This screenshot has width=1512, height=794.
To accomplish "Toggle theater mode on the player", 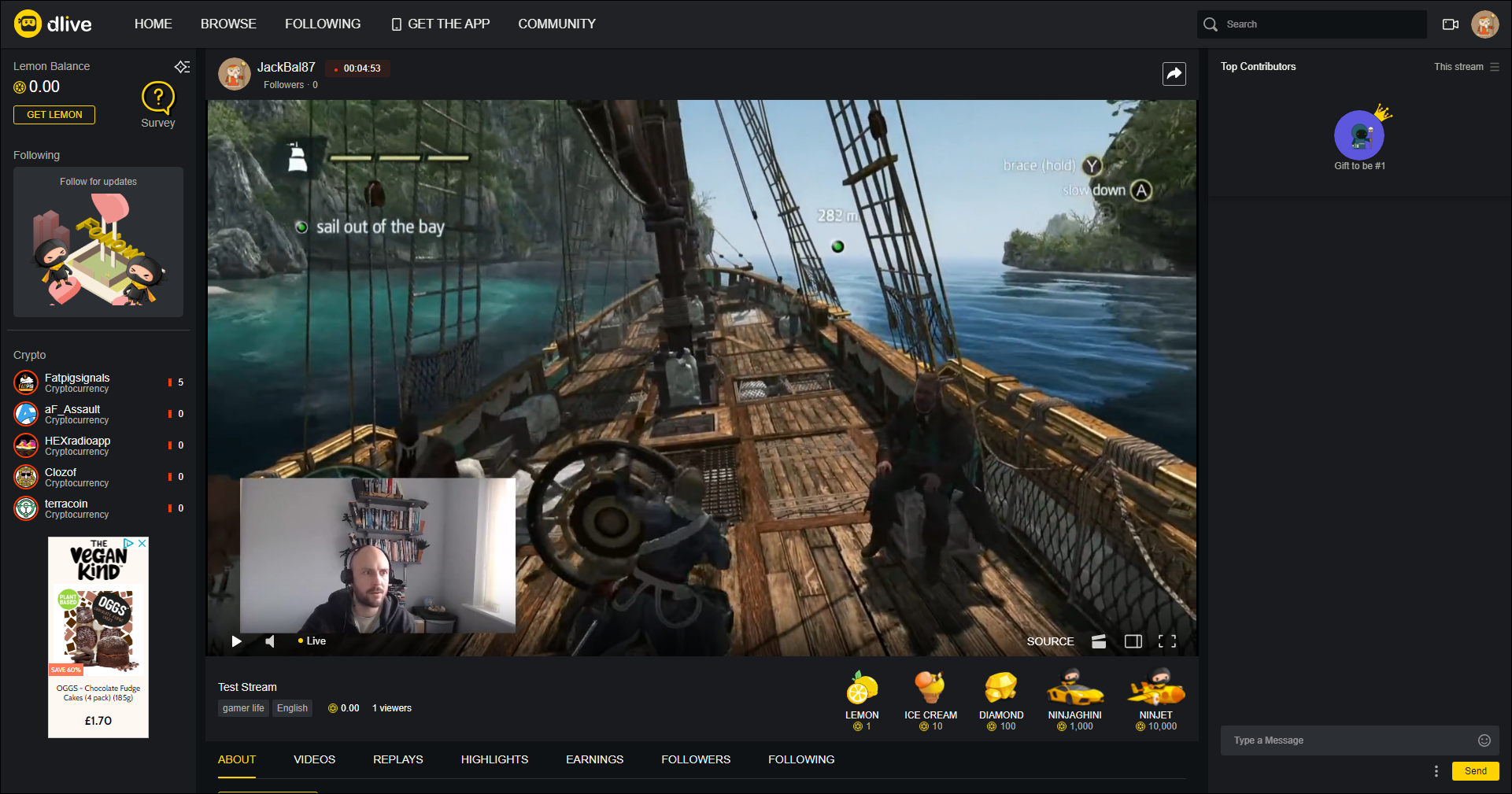I will coord(1133,641).
